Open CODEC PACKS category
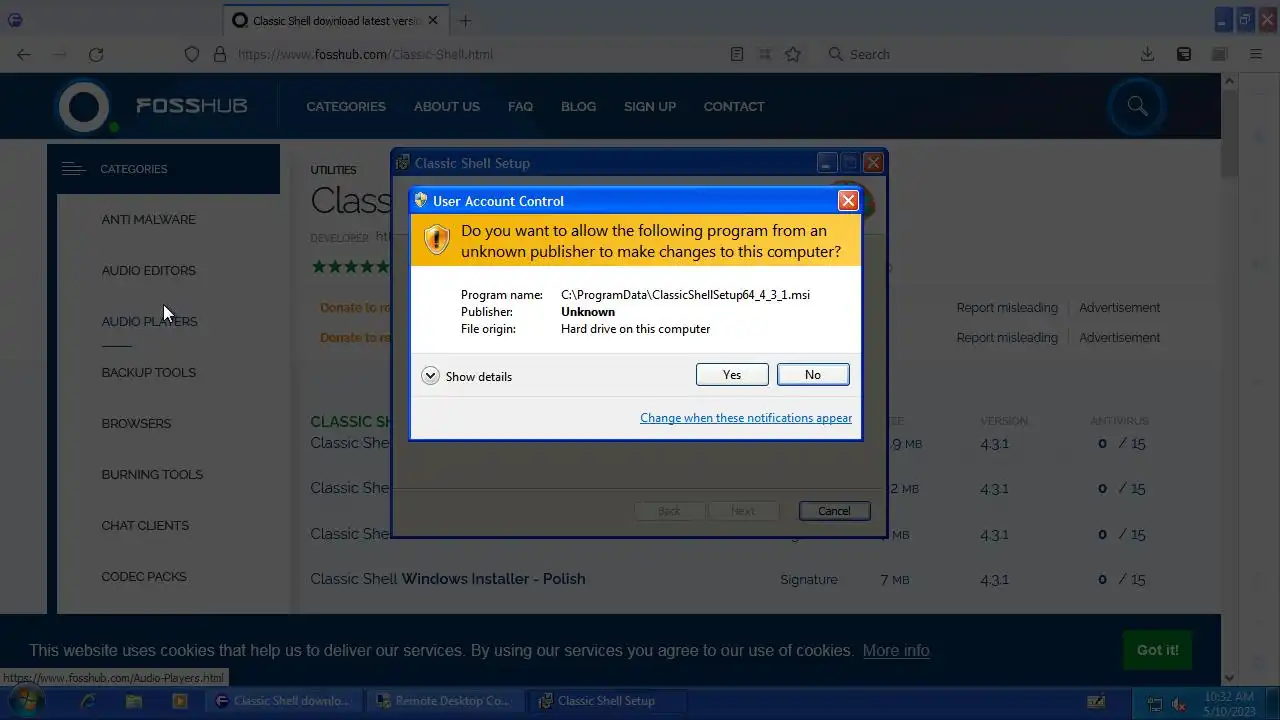This screenshot has height=720, width=1280. 144,576
